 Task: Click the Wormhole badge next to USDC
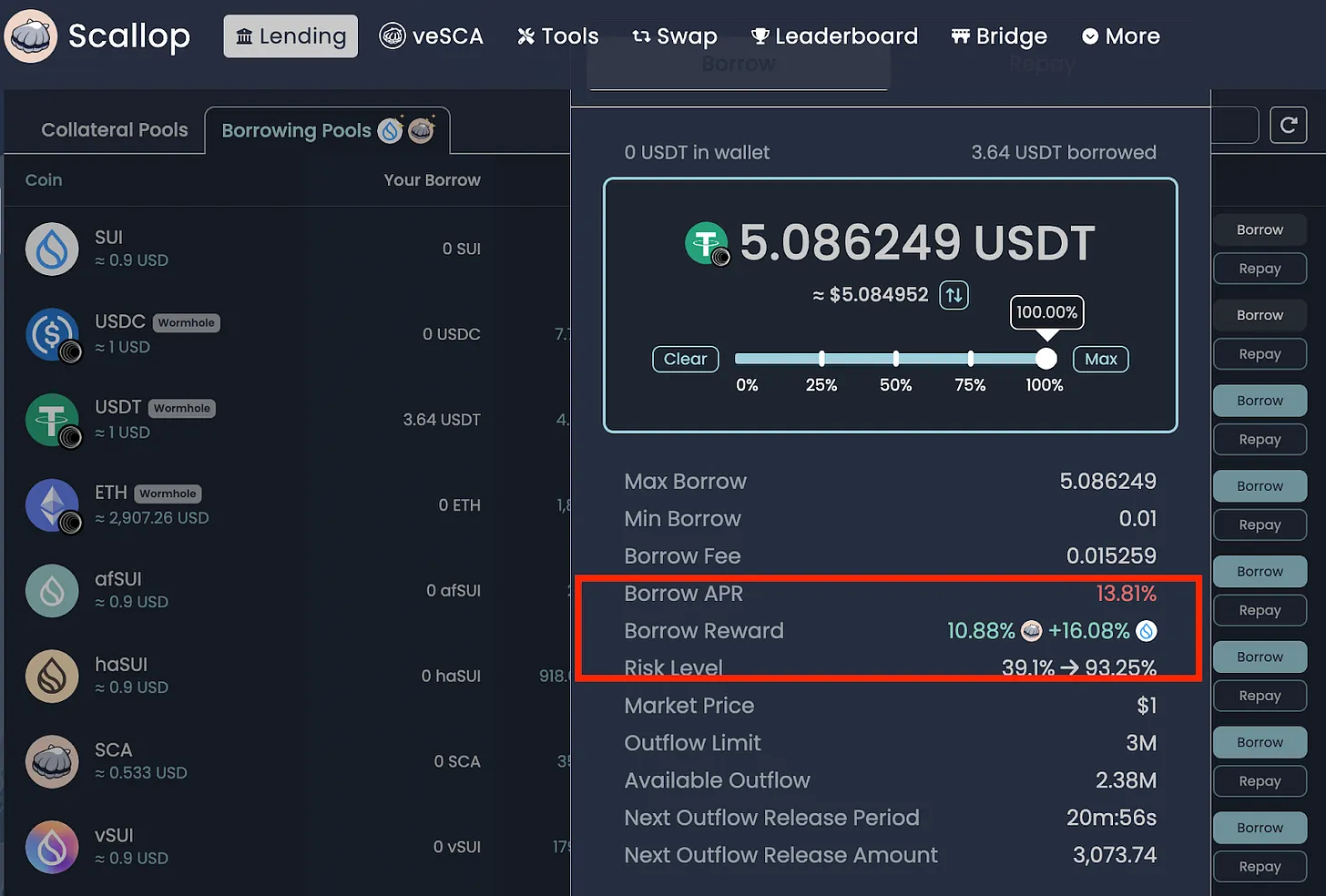point(187,322)
